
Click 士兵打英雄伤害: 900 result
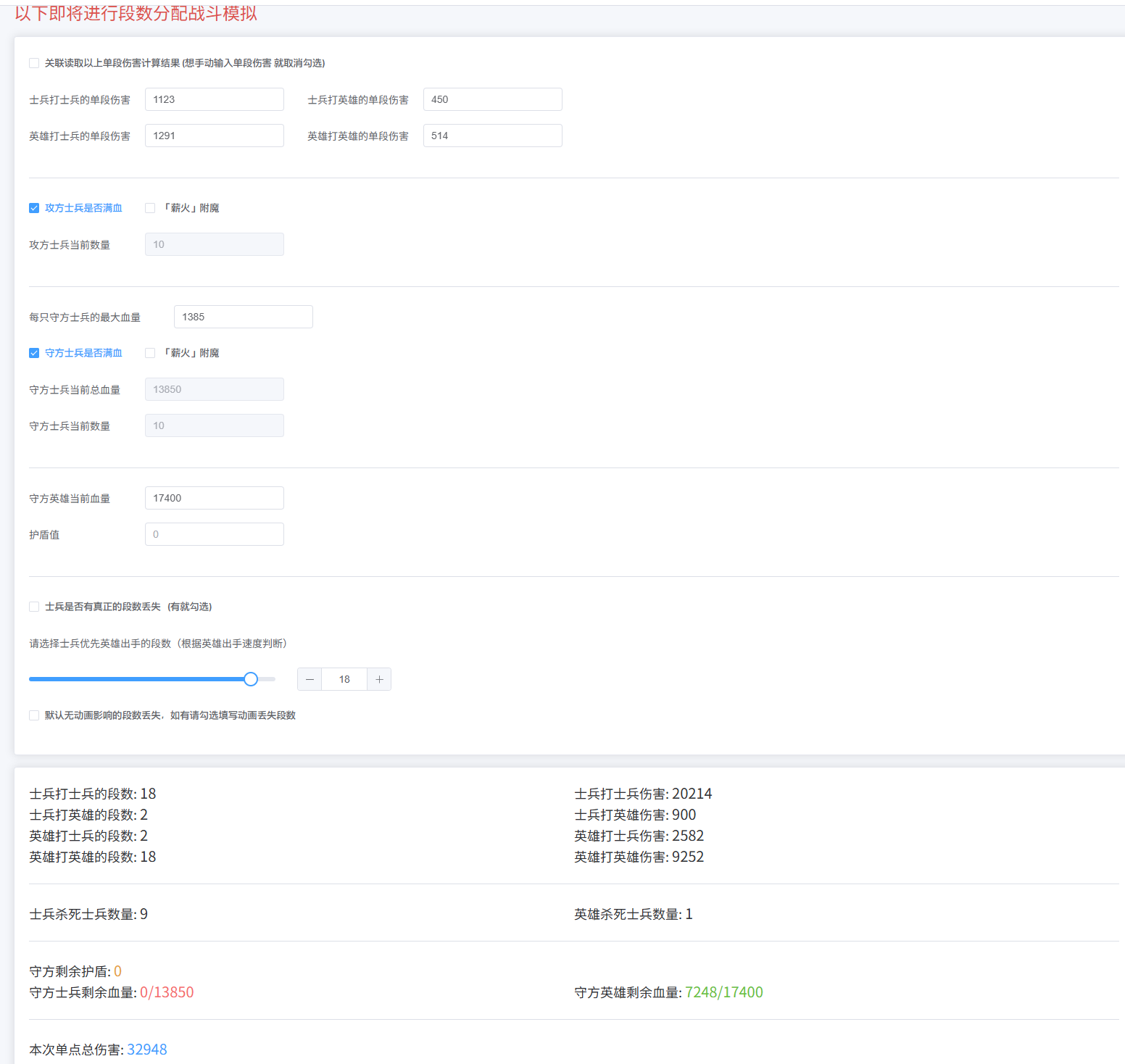(635, 815)
